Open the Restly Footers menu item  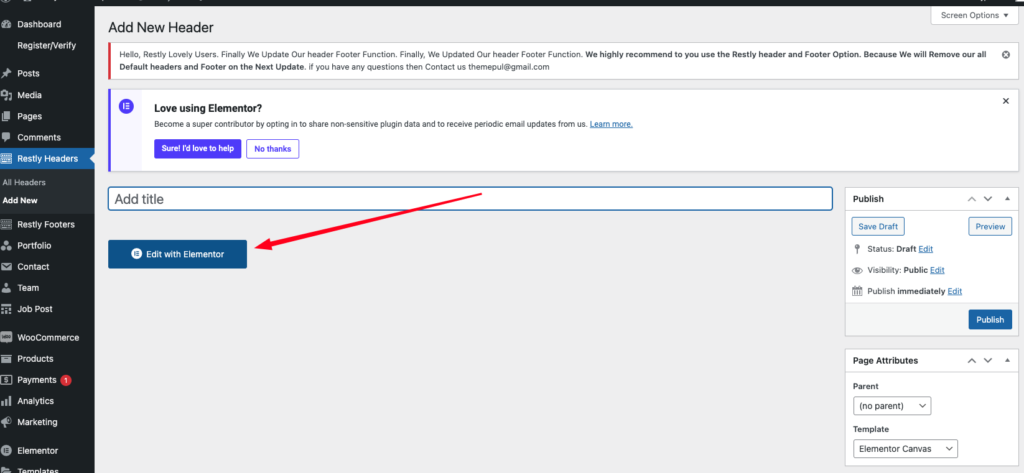(x=45, y=224)
